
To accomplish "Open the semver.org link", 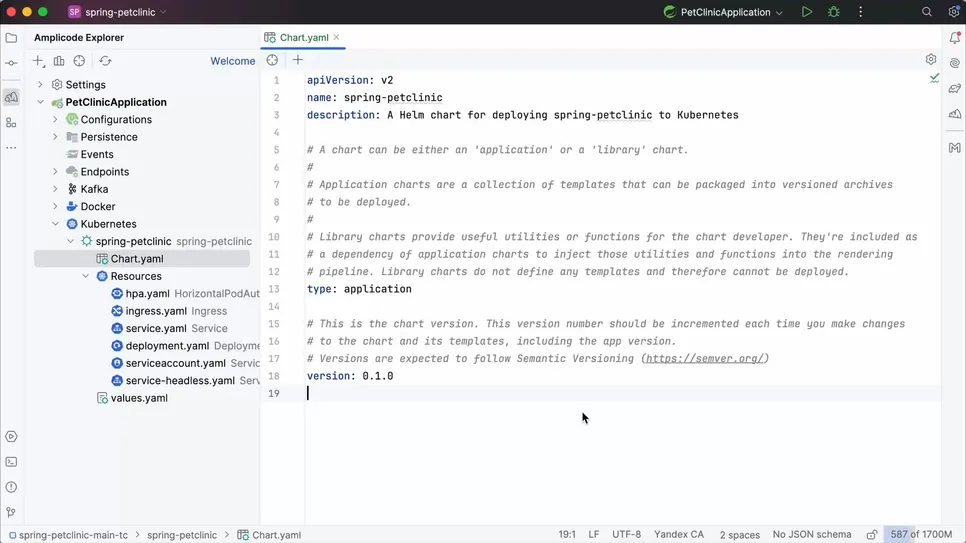I will pos(705,358).
